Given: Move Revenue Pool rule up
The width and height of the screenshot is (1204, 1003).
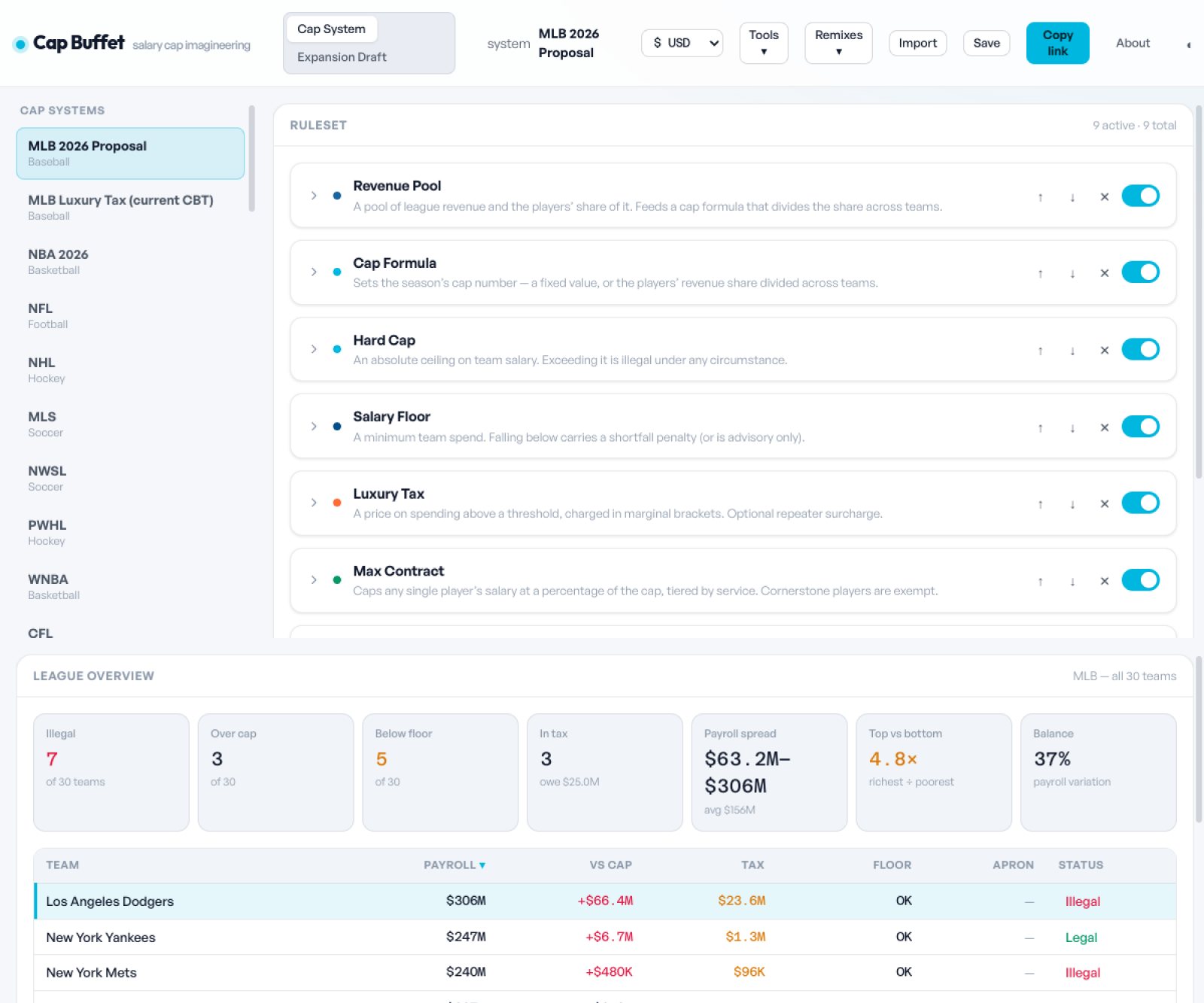Looking at the screenshot, I should [1040, 197].
